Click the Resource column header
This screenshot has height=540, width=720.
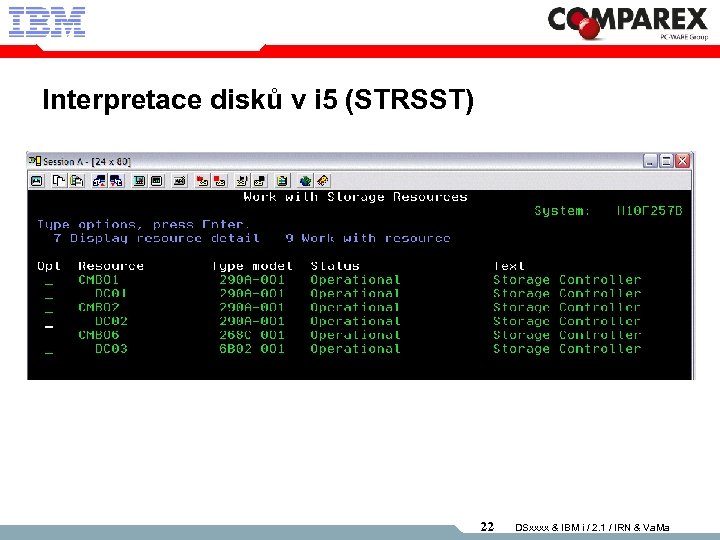click(x=111, y=266)
